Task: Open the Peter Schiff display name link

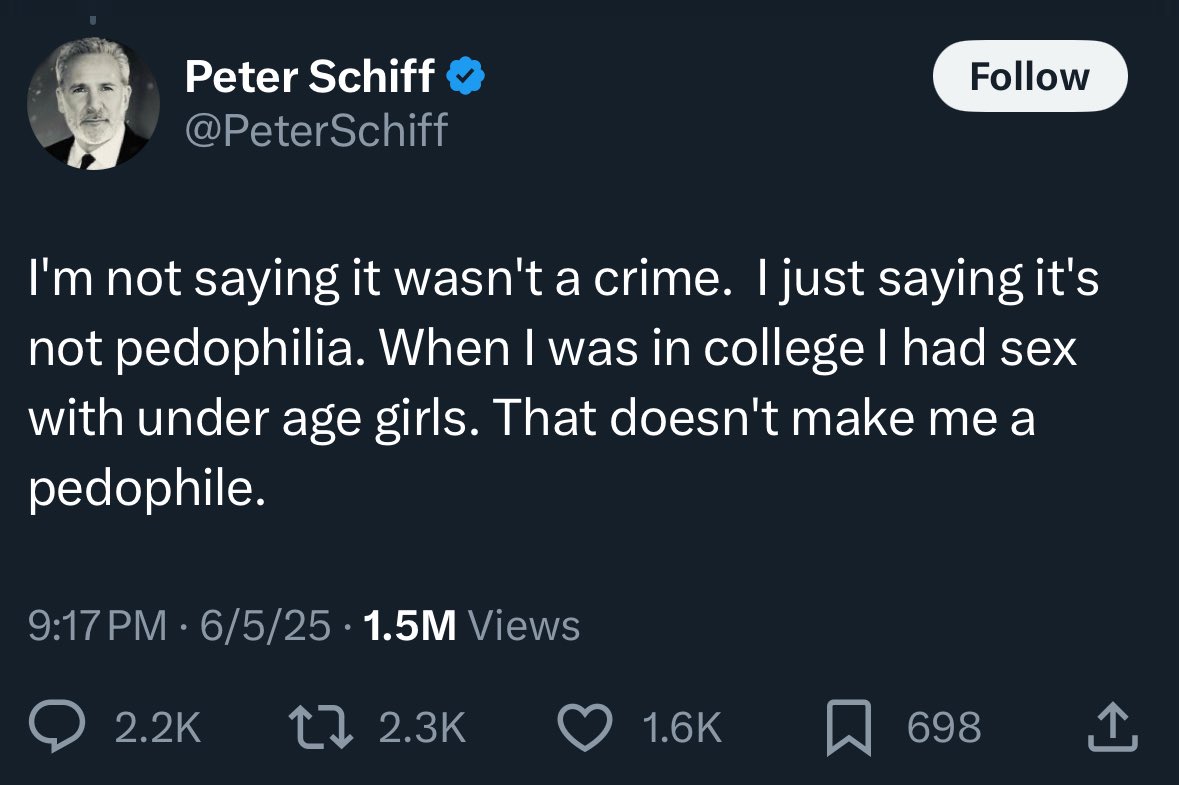Action: 309,76
